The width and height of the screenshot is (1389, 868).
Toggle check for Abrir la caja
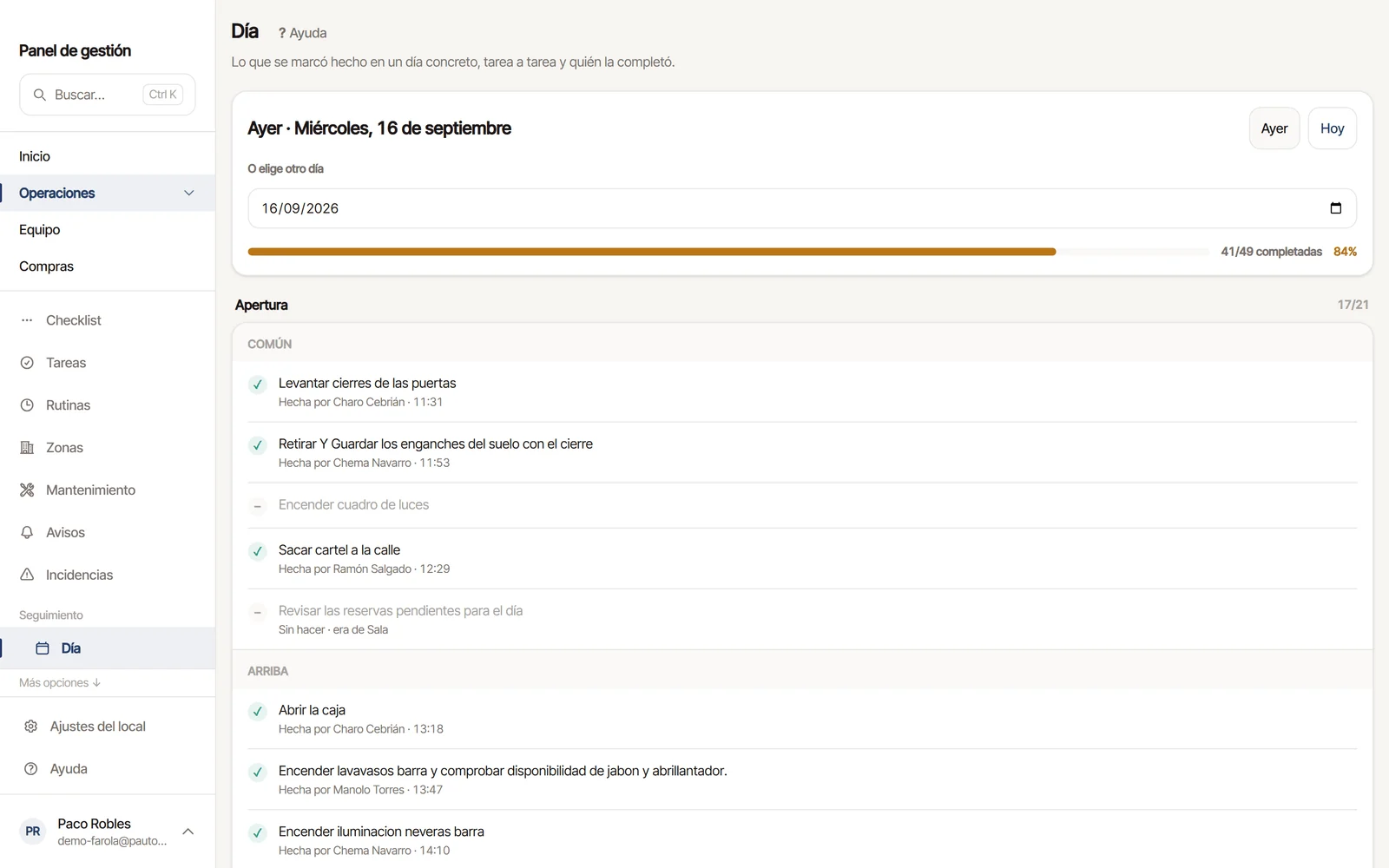click(258, 712)
